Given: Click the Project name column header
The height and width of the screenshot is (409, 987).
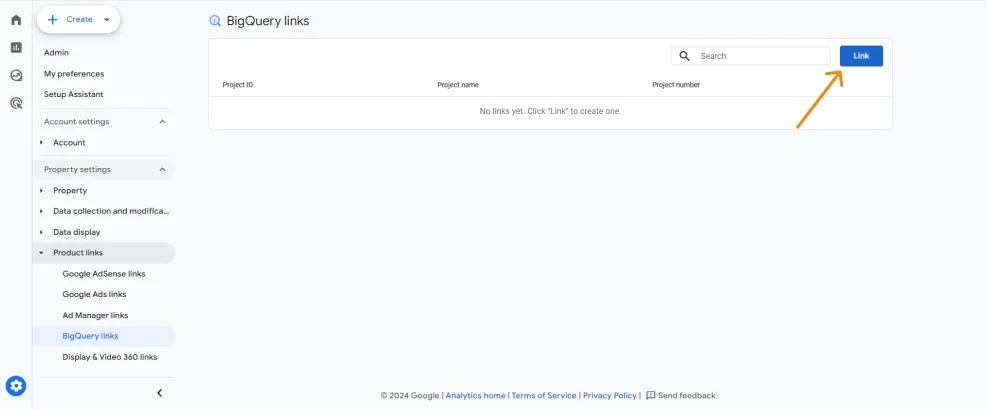Looking at the screenshot, I should [x=458, y=85].
